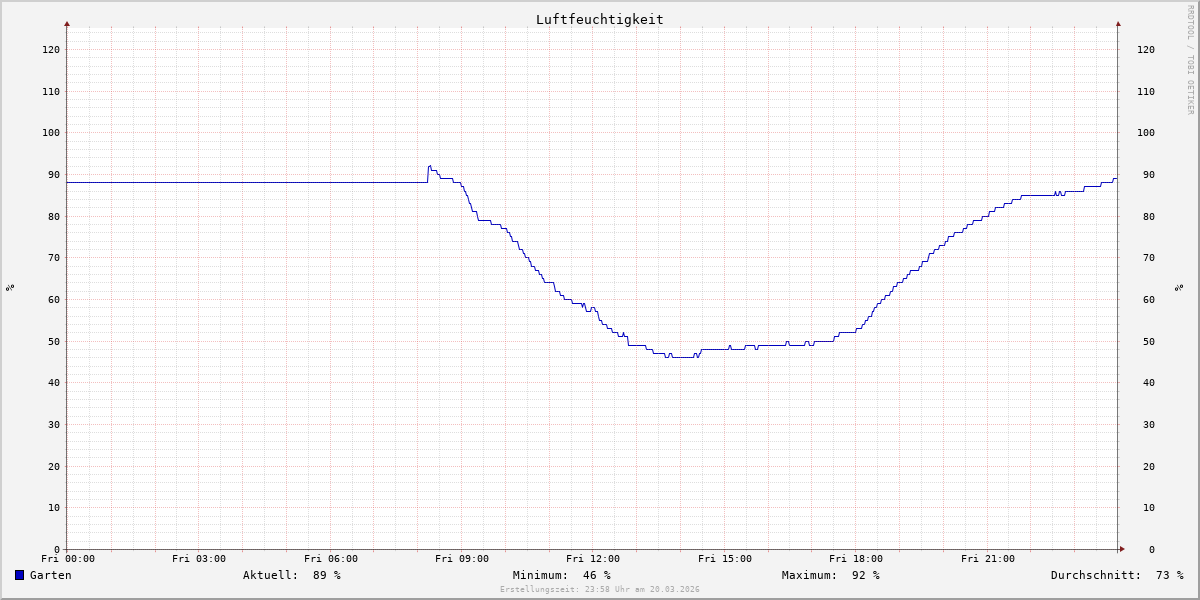Image resolution: width=1200 pixels, height=600 pixels.
Task: Click the 'Fri 15:00' time axis label
Action: pyautogui.click(x=725, y=559)
